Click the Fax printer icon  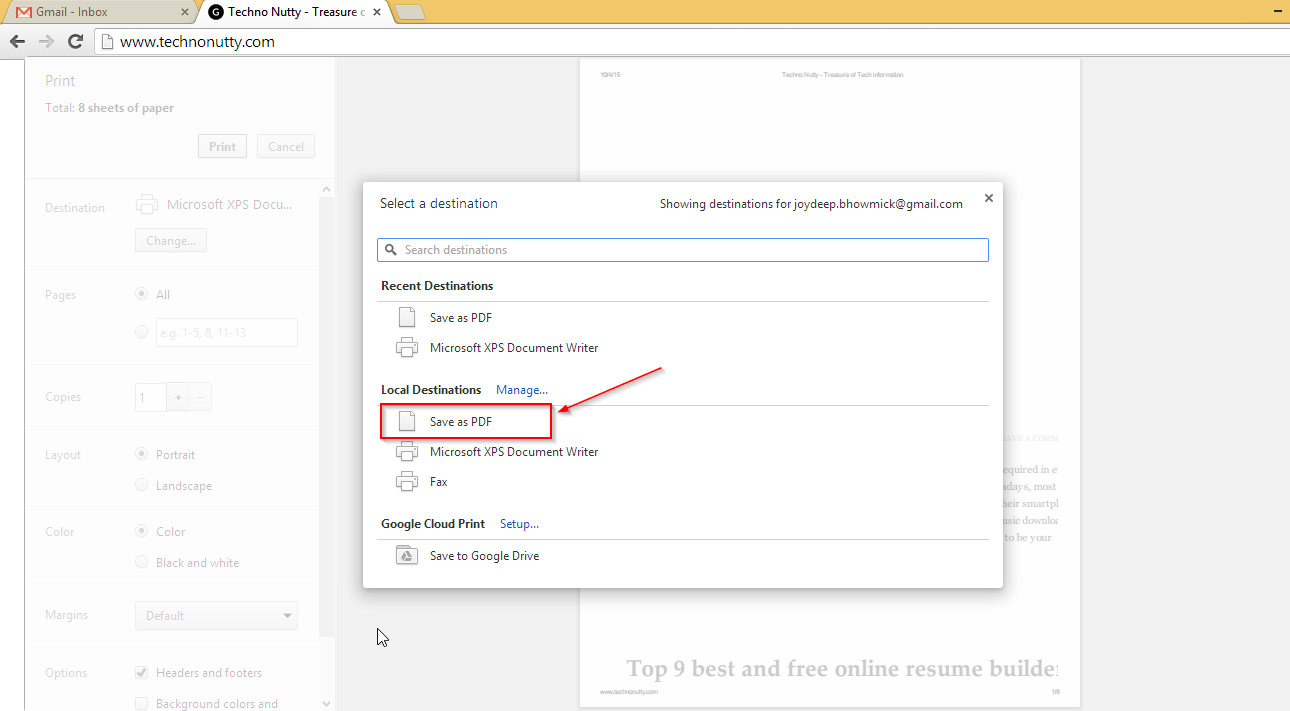[407, 482]
